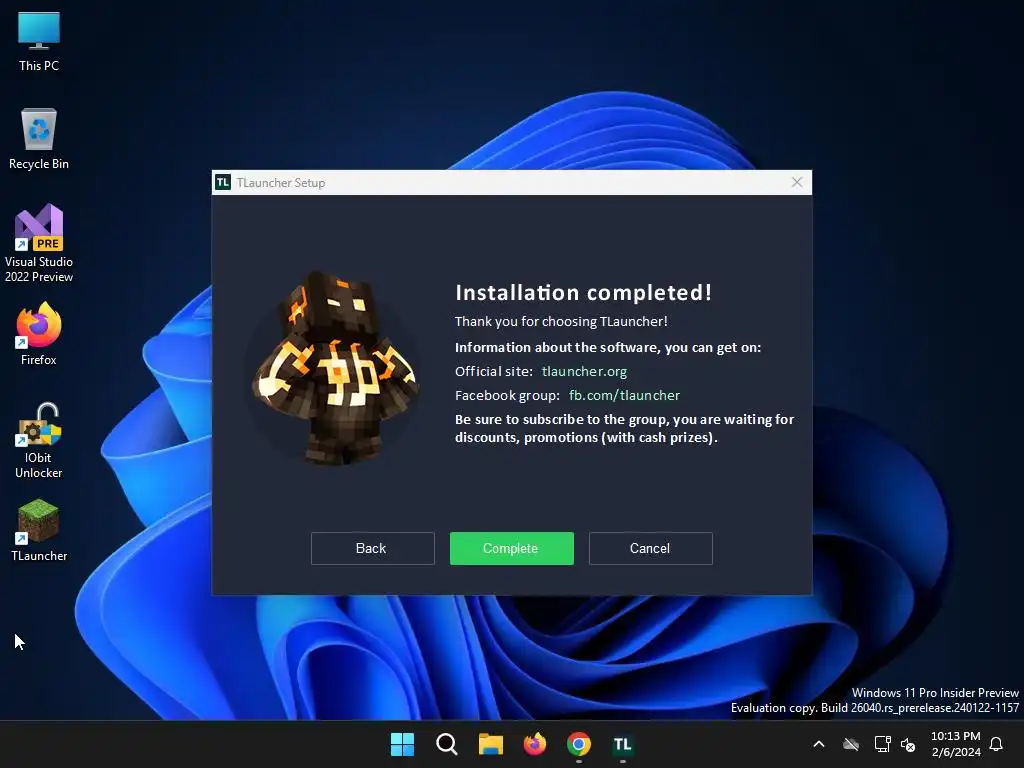Click the green Complete button
Screen dimensions: 1024x768
pyautogui.click(x=511, y=548)
